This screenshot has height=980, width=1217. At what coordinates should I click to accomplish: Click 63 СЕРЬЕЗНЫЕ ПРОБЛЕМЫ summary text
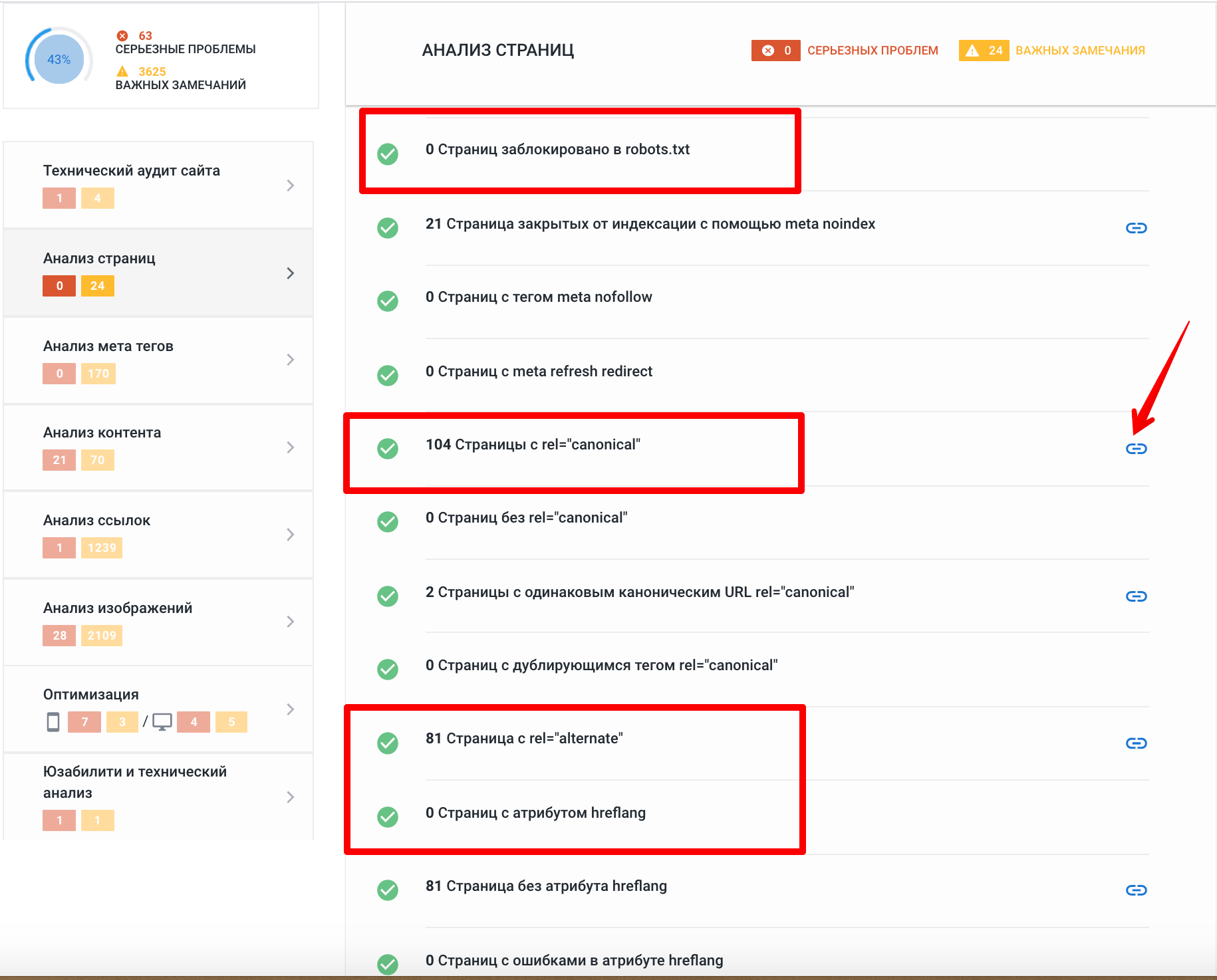[x=186, y=43]
